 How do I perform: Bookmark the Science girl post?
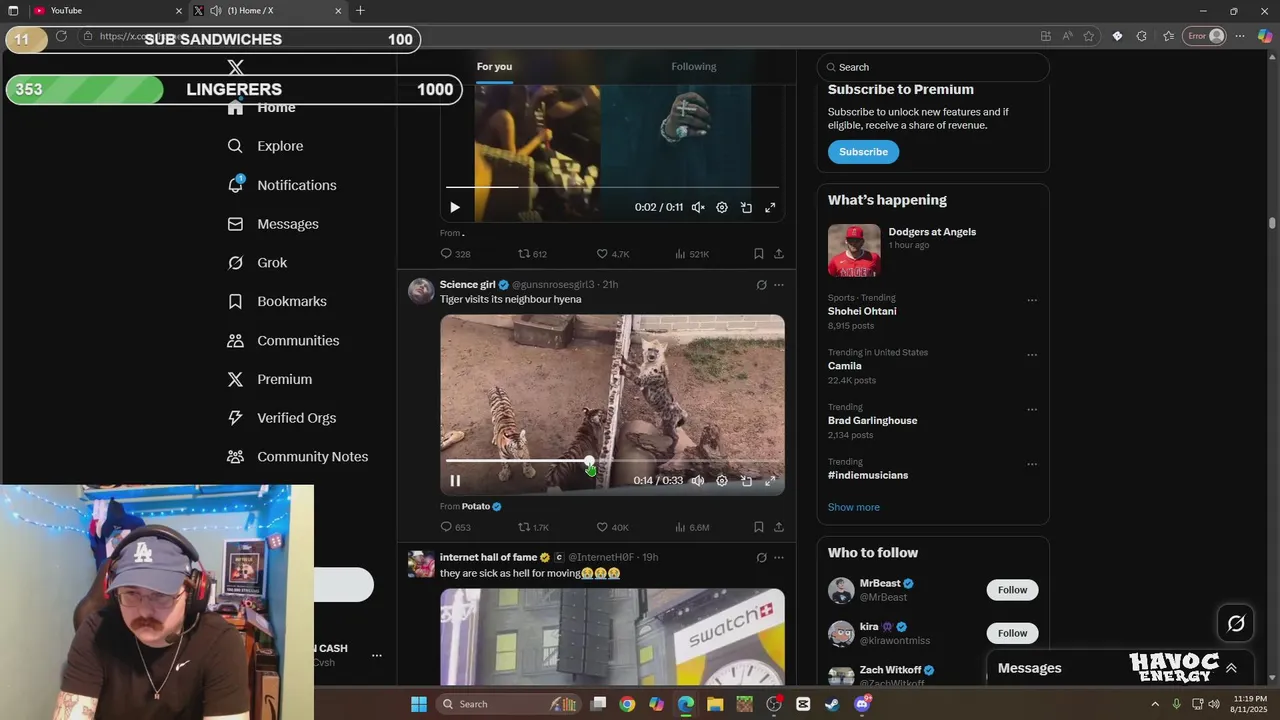759,527
